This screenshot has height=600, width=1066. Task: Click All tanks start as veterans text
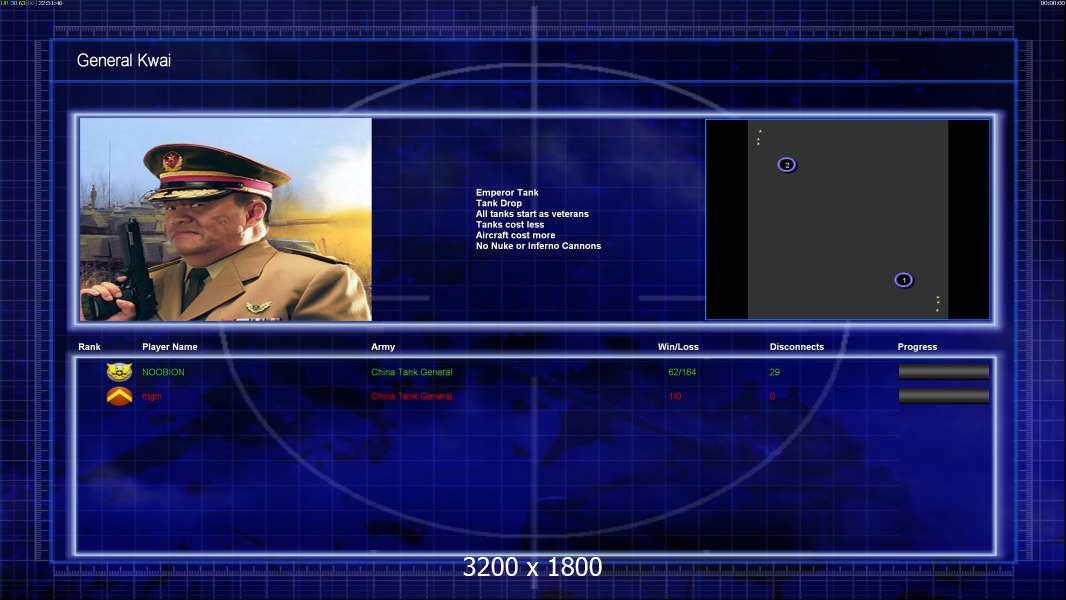click(532, 214)
